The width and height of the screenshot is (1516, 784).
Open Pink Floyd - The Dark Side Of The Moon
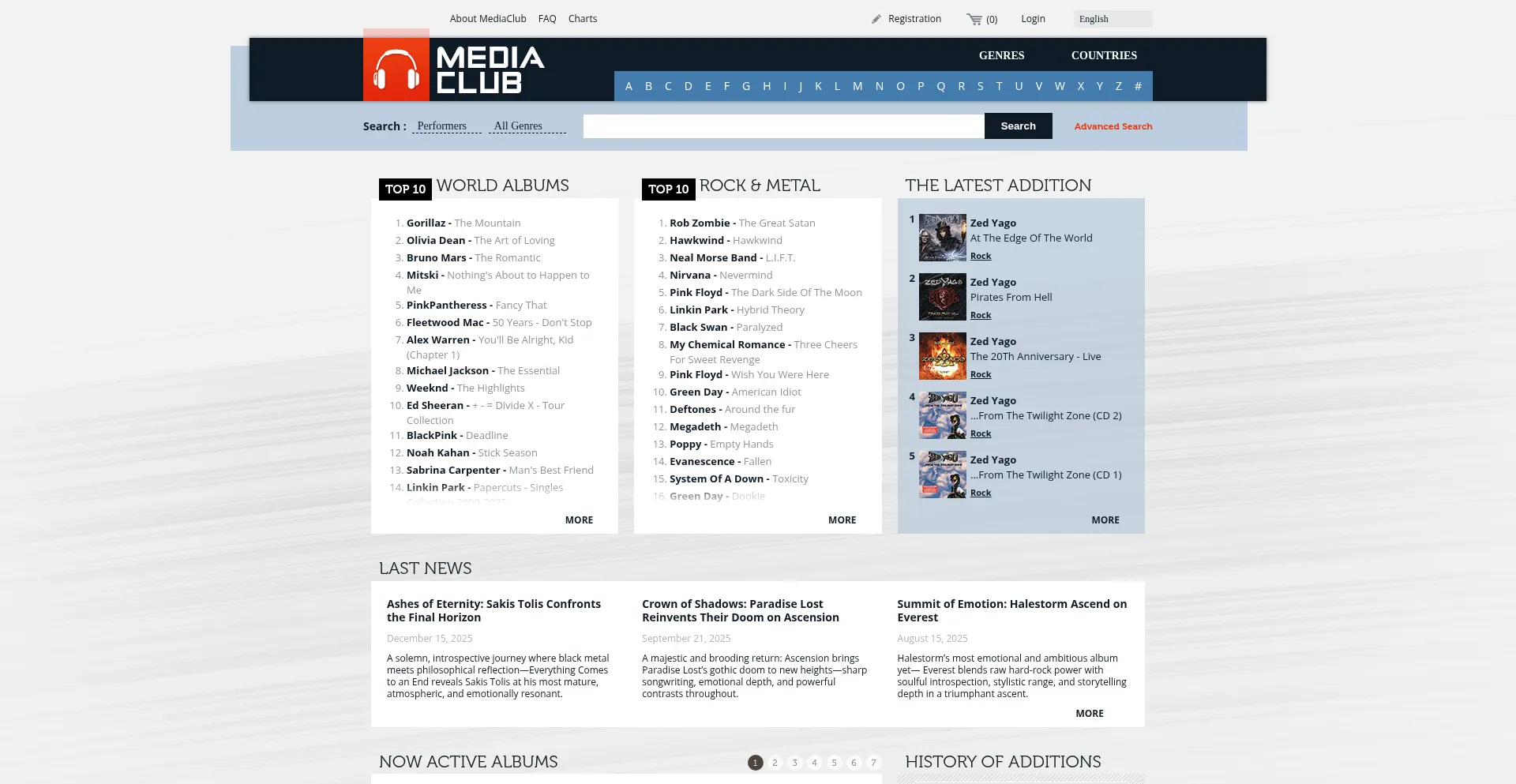click(766, 293)
